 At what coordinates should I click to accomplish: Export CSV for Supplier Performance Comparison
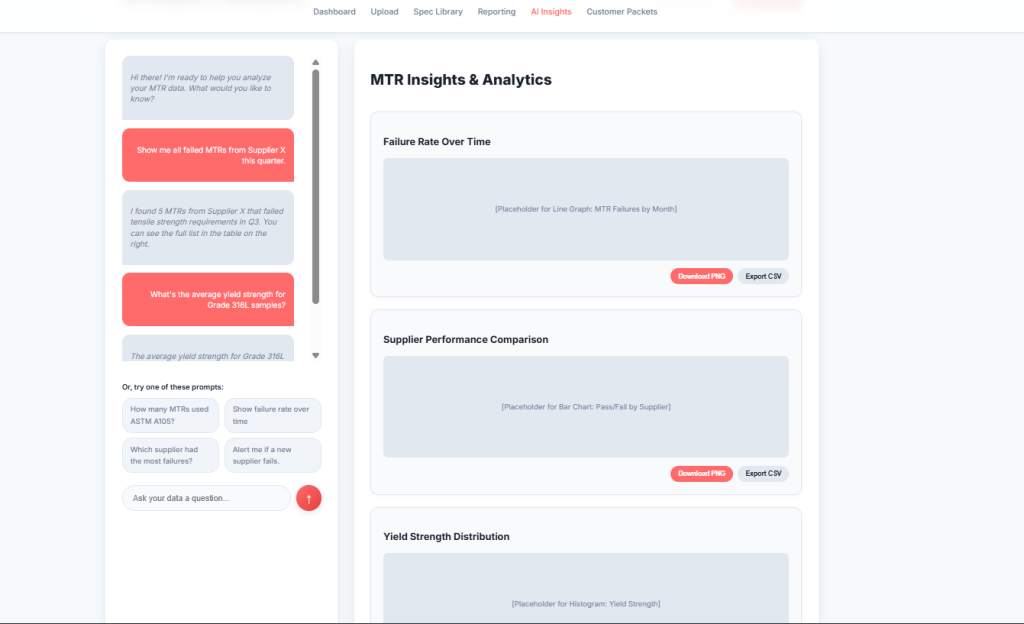[x=763, y=473]
